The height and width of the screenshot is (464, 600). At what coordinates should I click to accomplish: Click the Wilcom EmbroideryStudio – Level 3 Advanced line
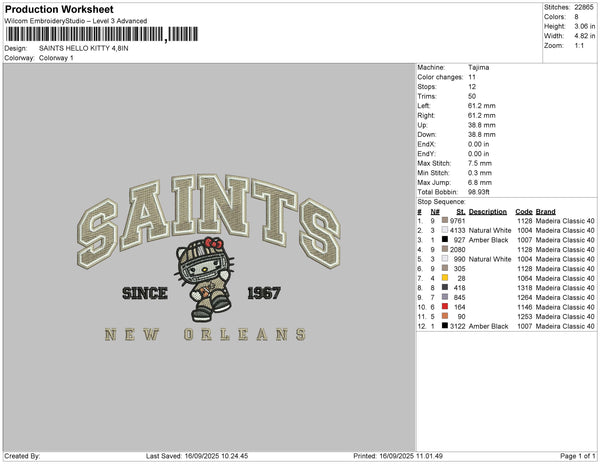pos(76,21)
